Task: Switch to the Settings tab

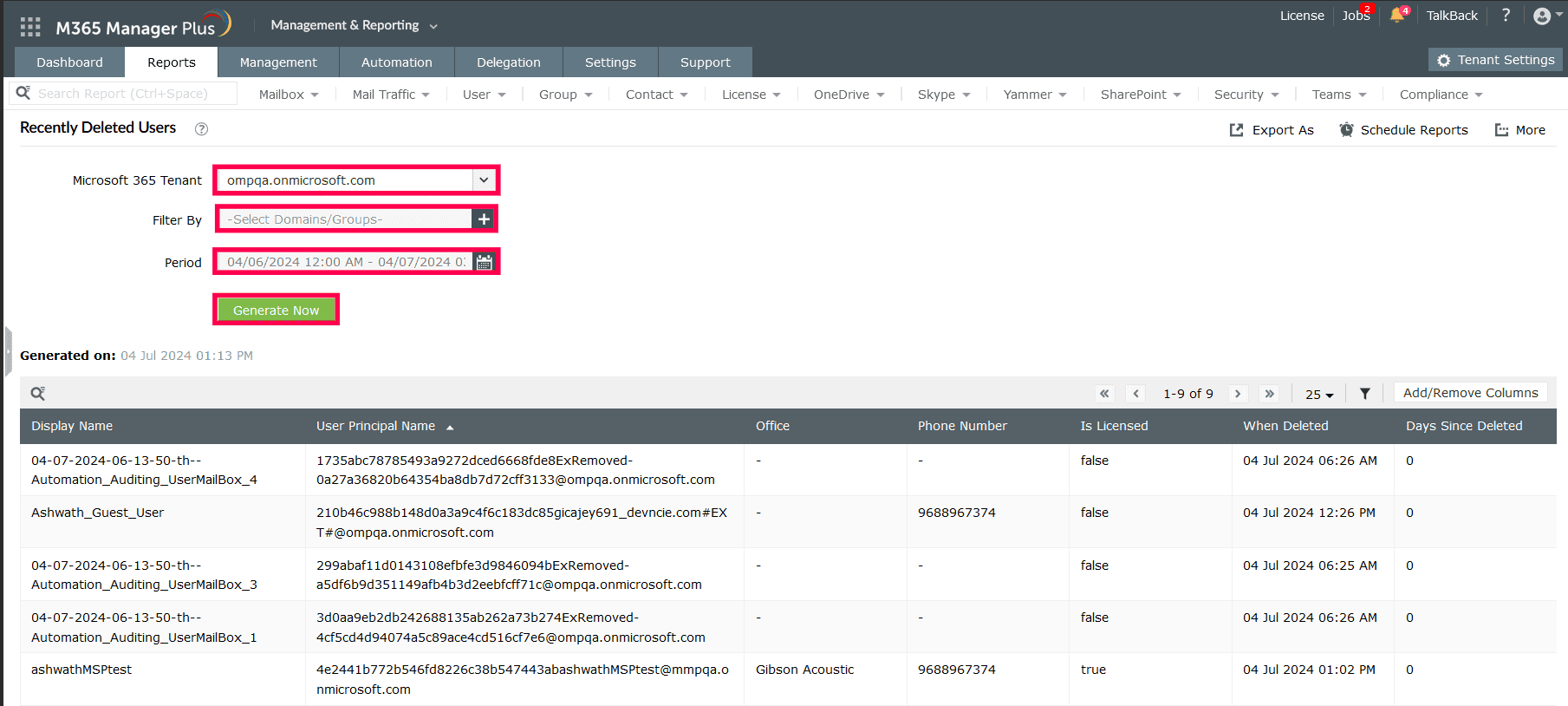Action: pos(610,62)
